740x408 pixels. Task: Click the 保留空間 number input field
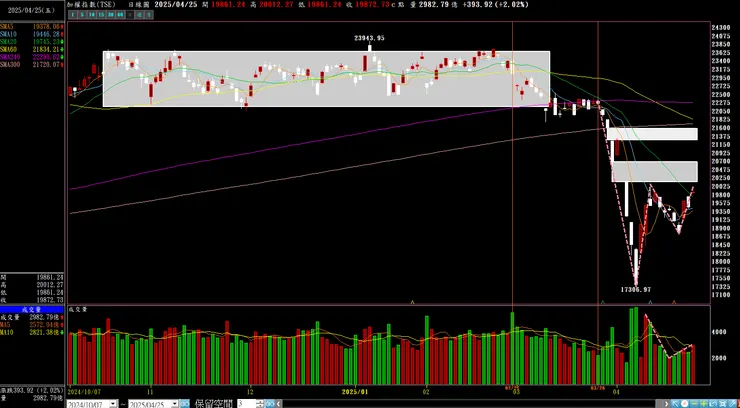(x=246, y=404)
